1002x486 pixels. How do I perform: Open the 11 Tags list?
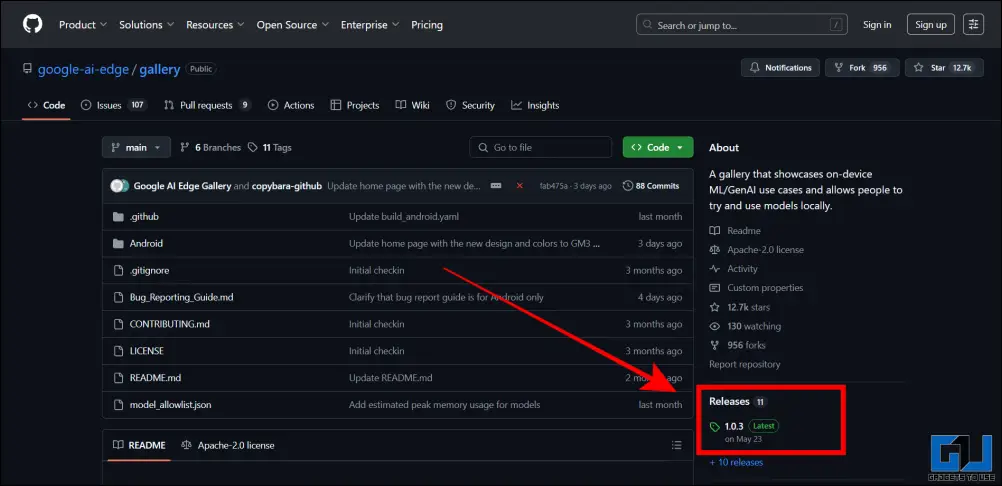coord(270,147)
